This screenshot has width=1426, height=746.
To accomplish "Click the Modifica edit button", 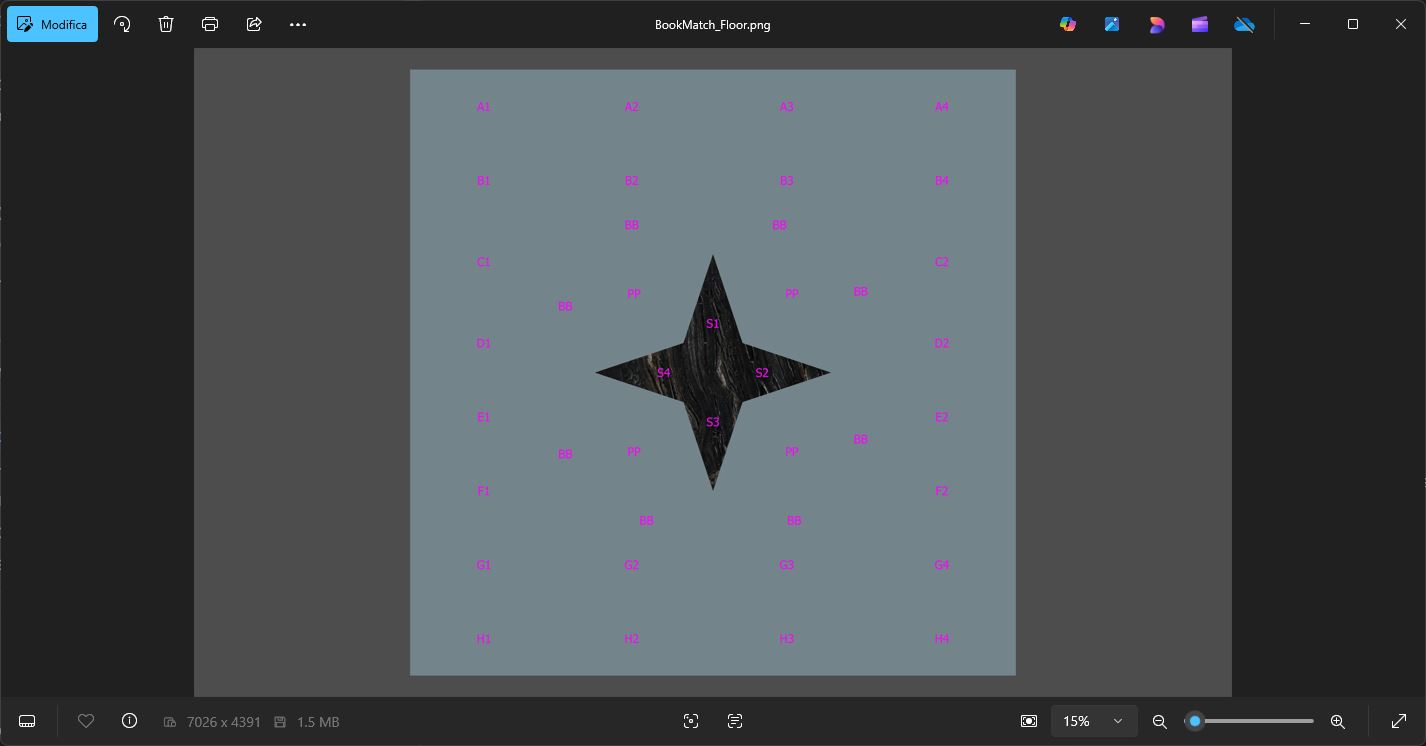I will click(52, 24).
